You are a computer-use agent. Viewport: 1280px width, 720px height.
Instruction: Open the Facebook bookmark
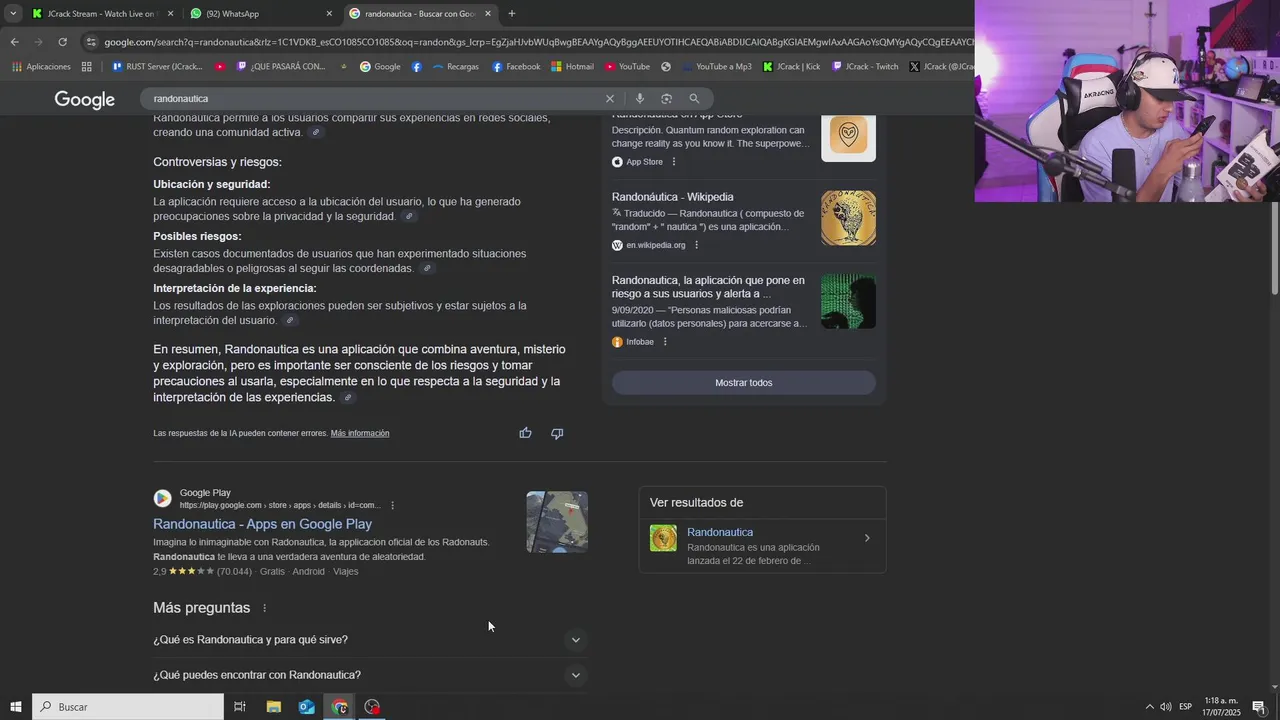pyautogui.click(x=516, y=67)
